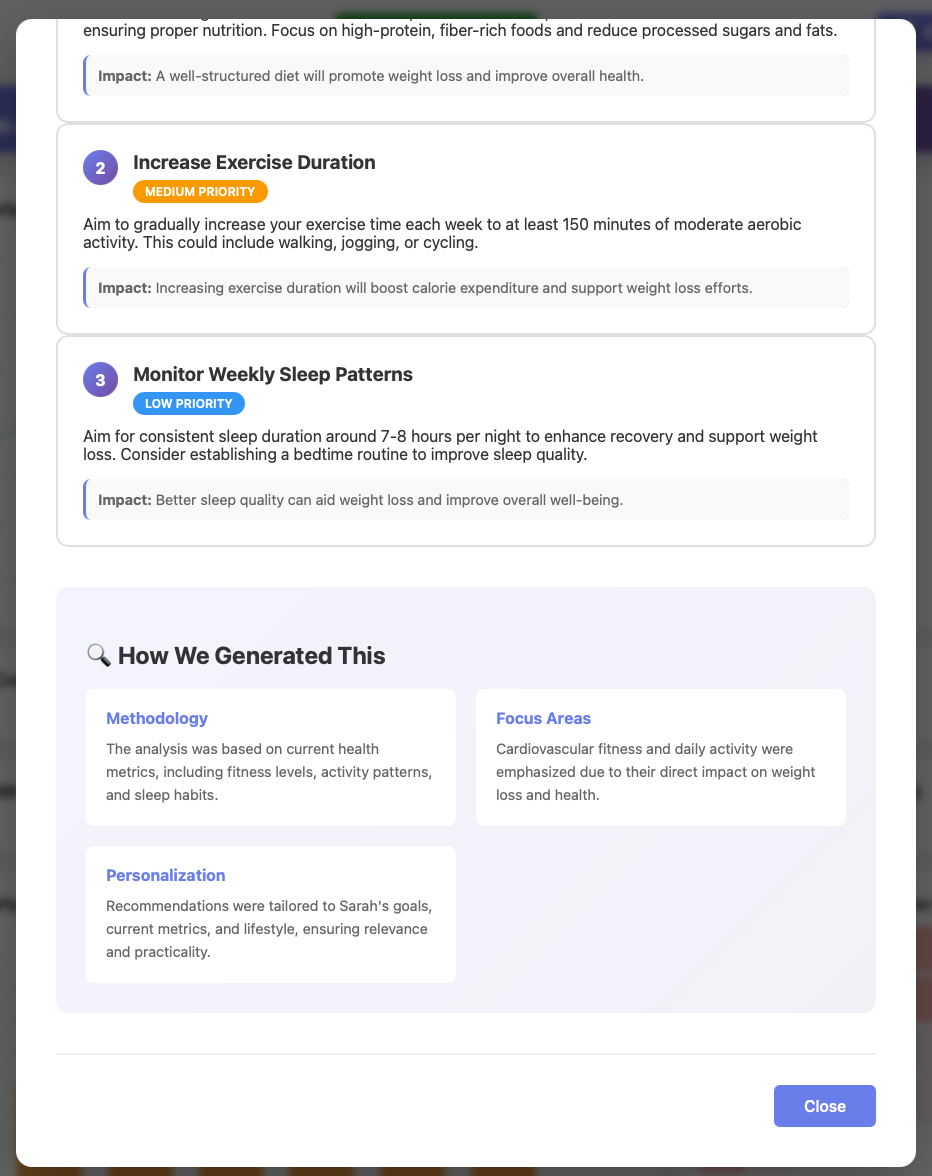Open the Methodology card title
This screenshot has height=1176, width=932.
pyautogui.click(x=157, y=718)
